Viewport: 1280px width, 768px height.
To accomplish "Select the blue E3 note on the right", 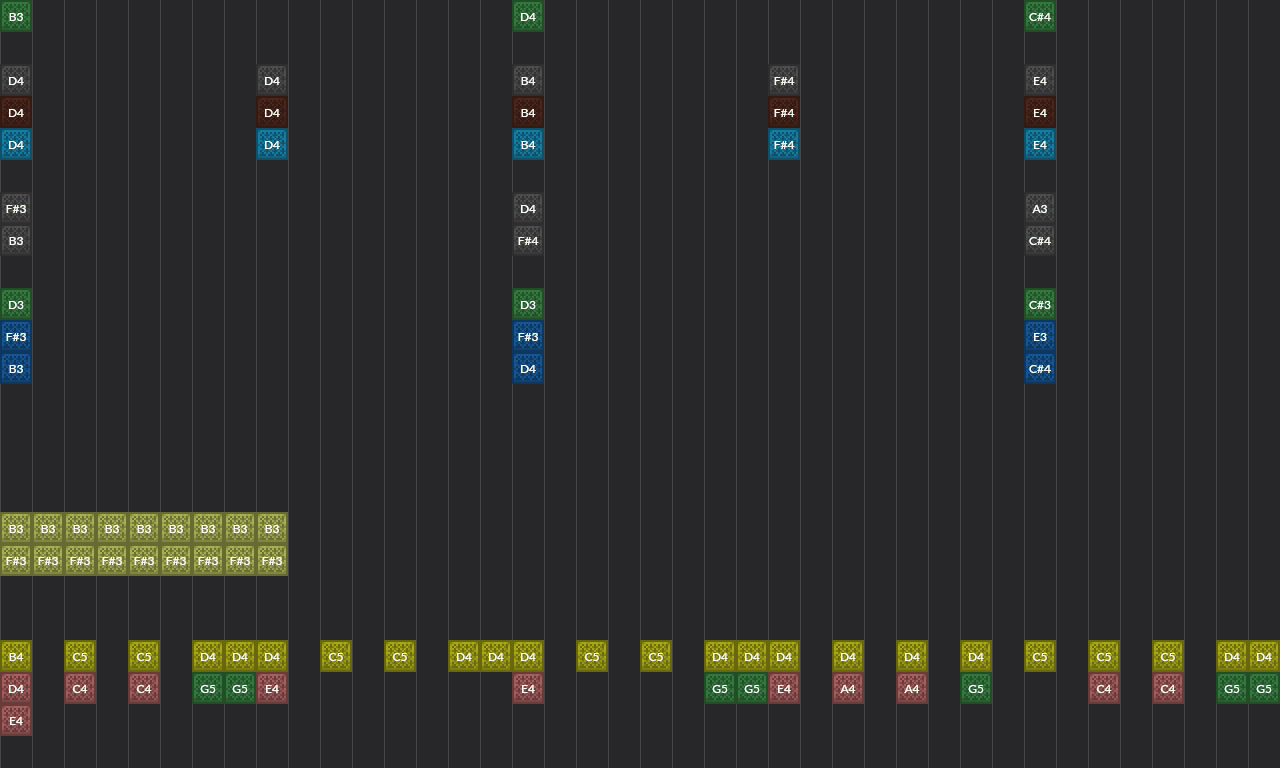I will click(x=1040, y=336).
